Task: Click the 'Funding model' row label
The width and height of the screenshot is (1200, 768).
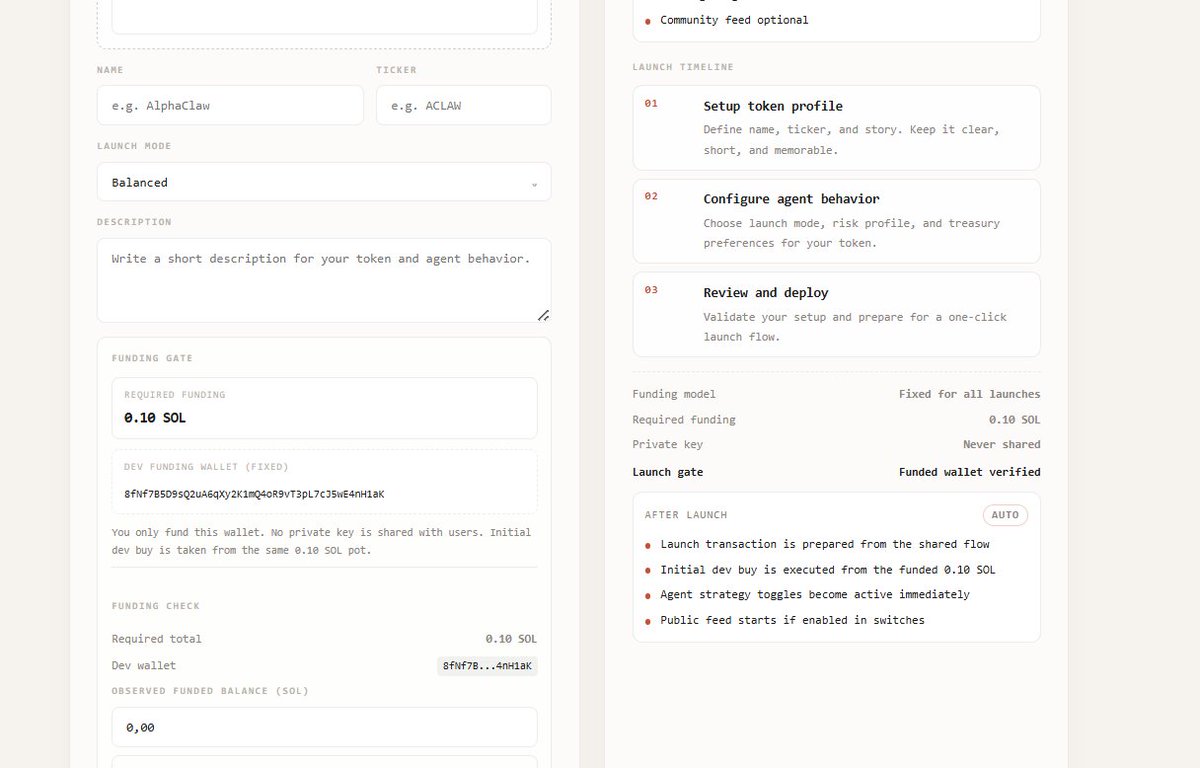Action: coord(674,394)
